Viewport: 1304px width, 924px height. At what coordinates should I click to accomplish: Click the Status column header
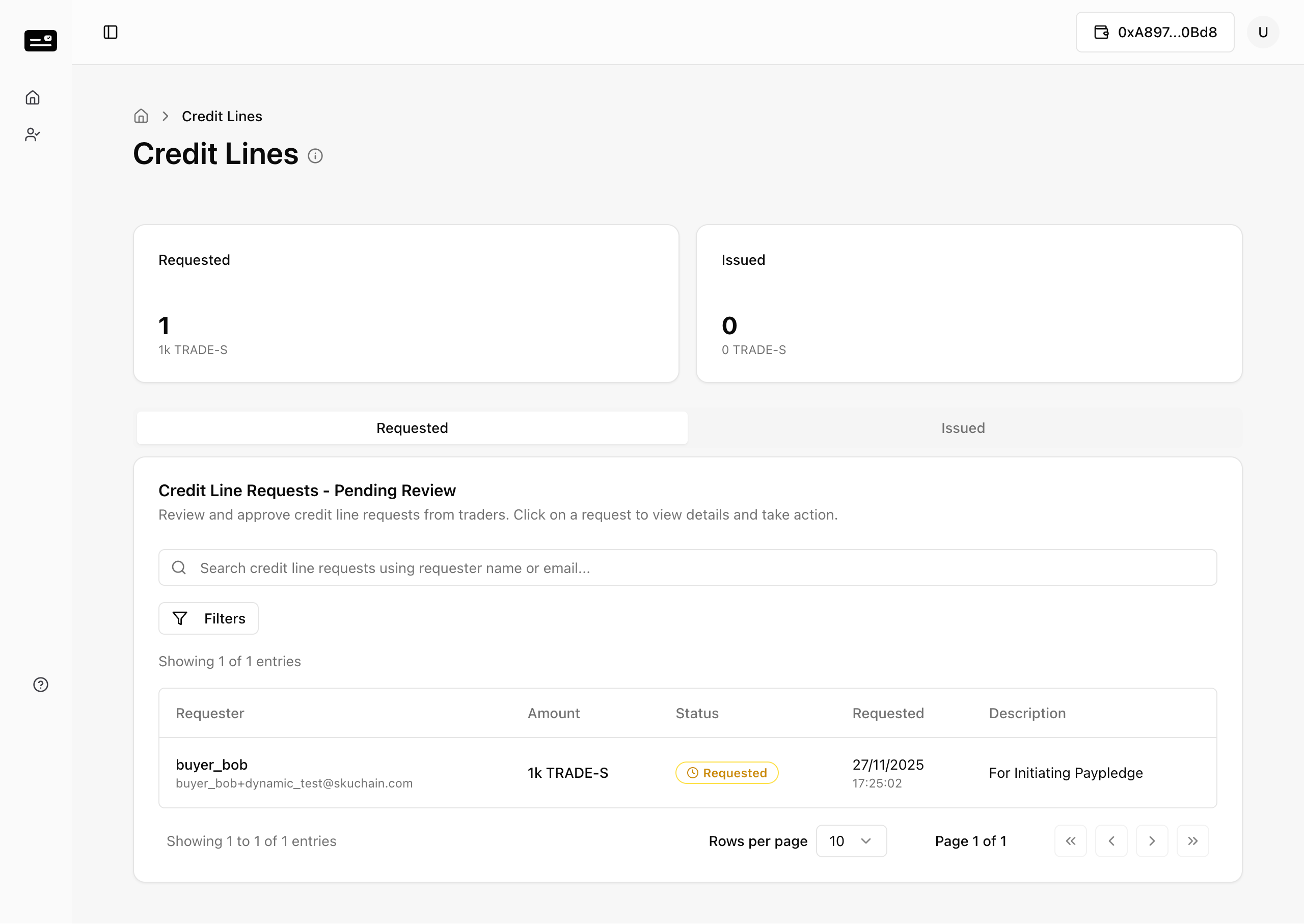click(697, 713)
